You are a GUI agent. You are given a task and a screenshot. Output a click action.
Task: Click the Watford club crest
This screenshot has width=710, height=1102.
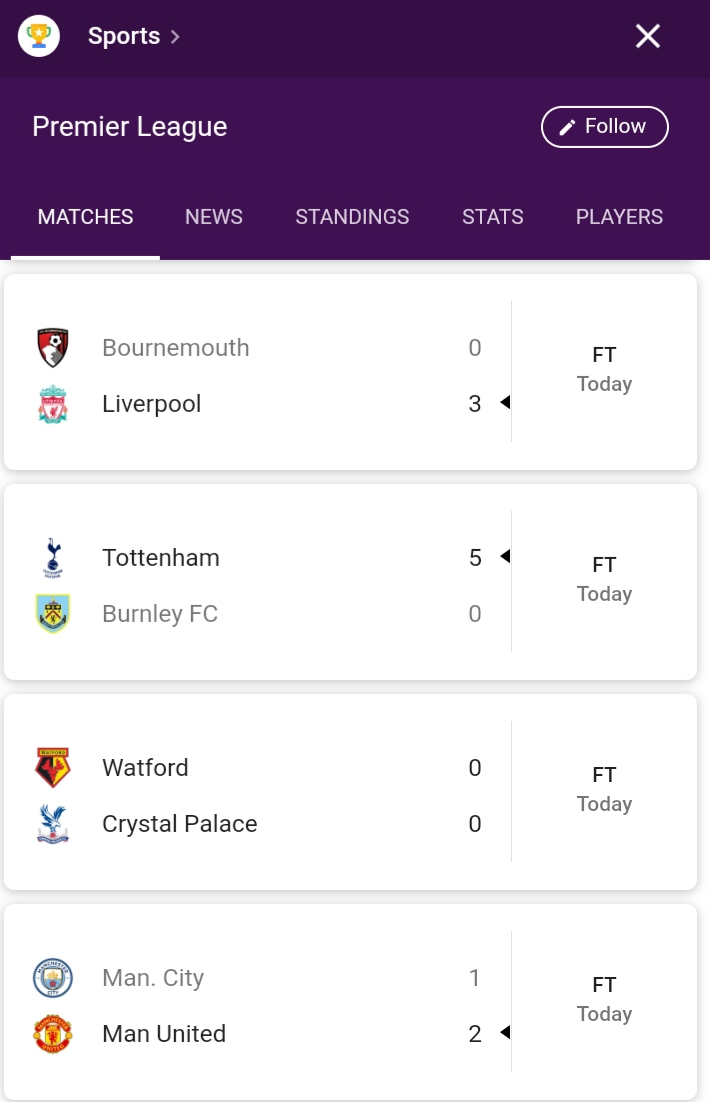(52, 768)
